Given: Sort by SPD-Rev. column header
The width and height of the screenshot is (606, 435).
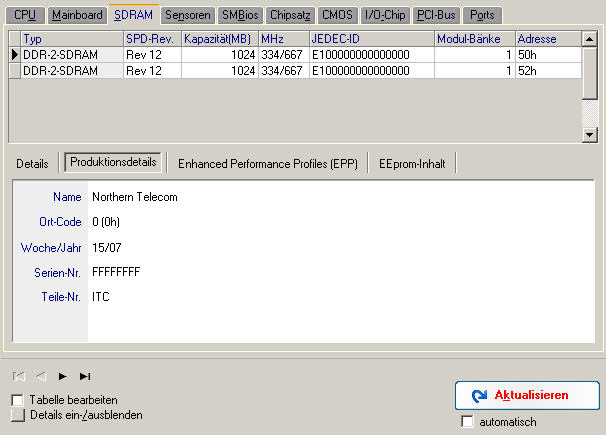Looking at the screenshot, I should coord(152,39).
